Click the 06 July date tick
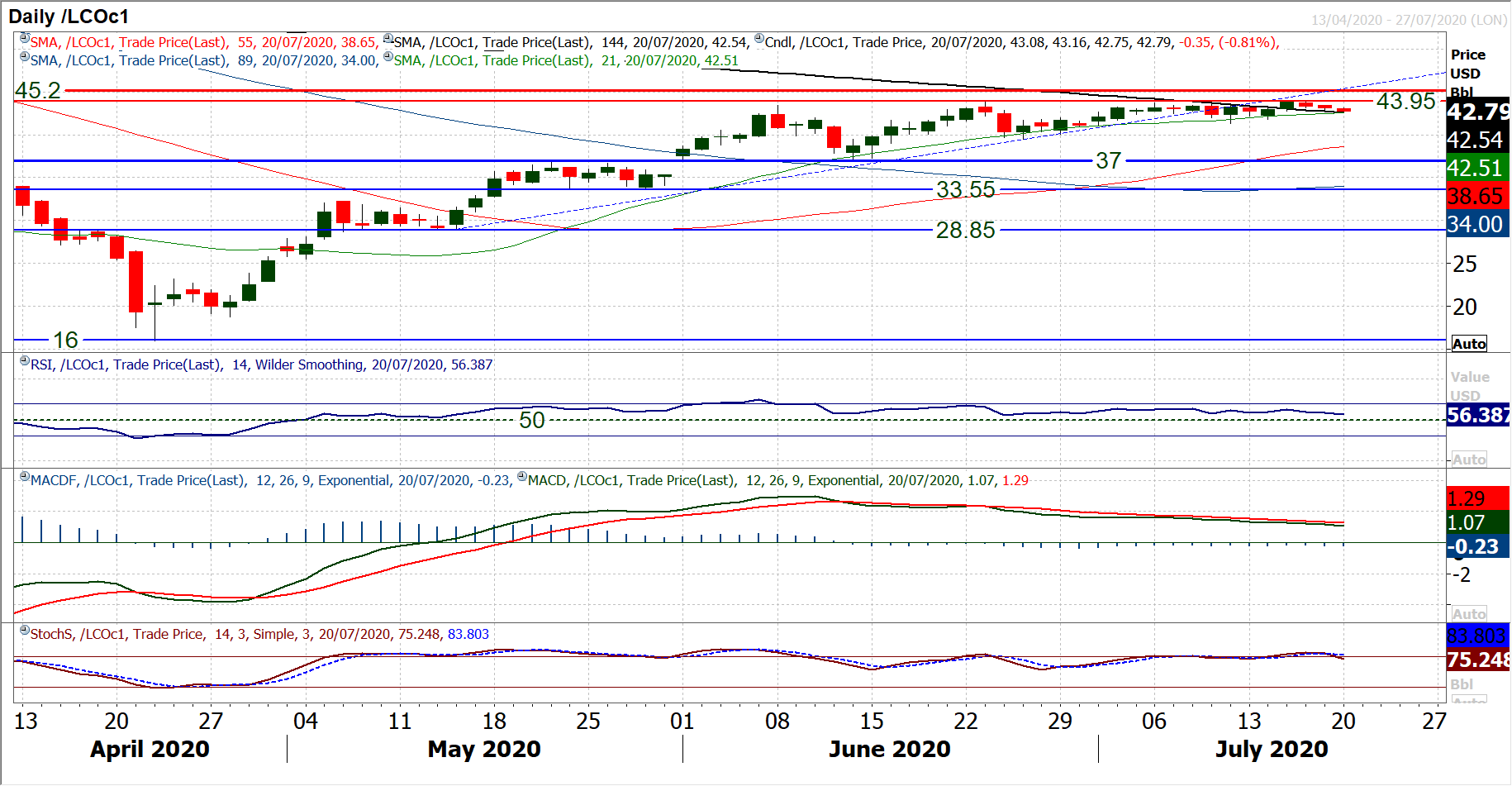 (x=1154, y=721)
